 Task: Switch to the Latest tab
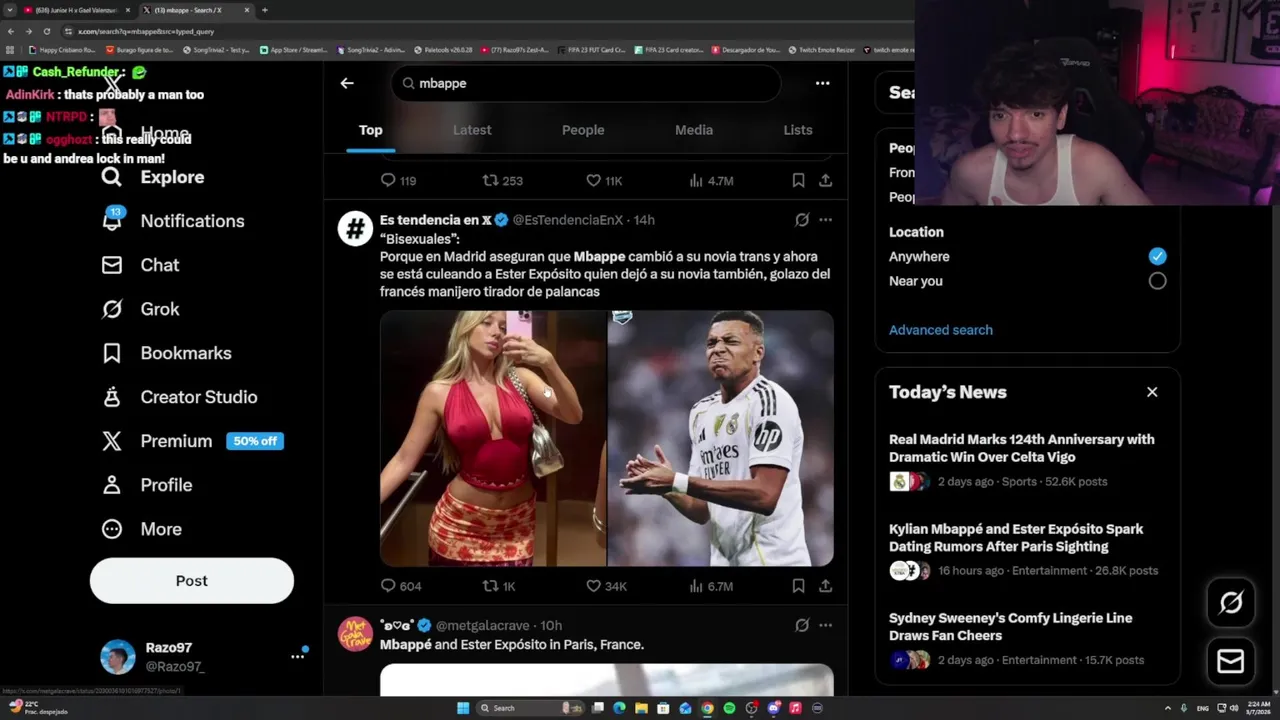(472, 130)
